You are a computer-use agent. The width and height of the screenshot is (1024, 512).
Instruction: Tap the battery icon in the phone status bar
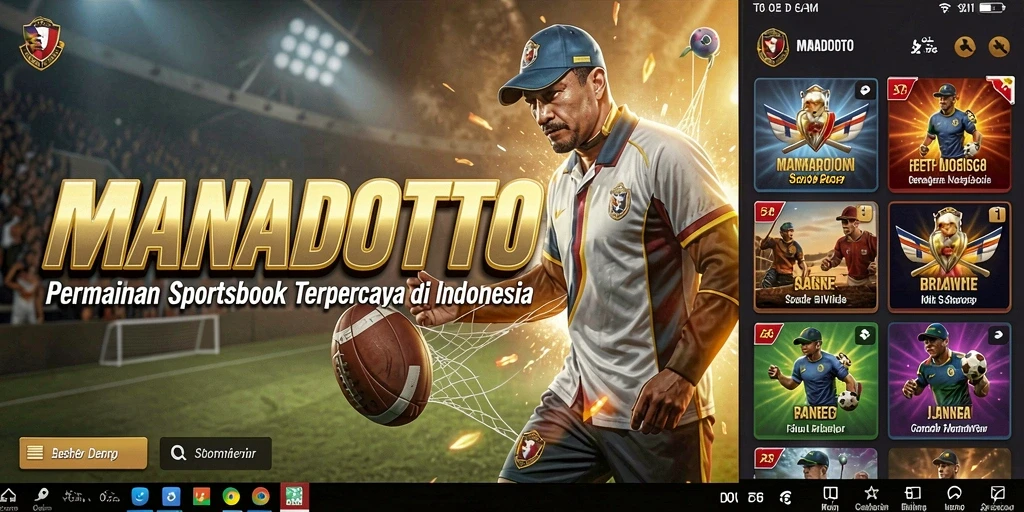tap(993, 8)
